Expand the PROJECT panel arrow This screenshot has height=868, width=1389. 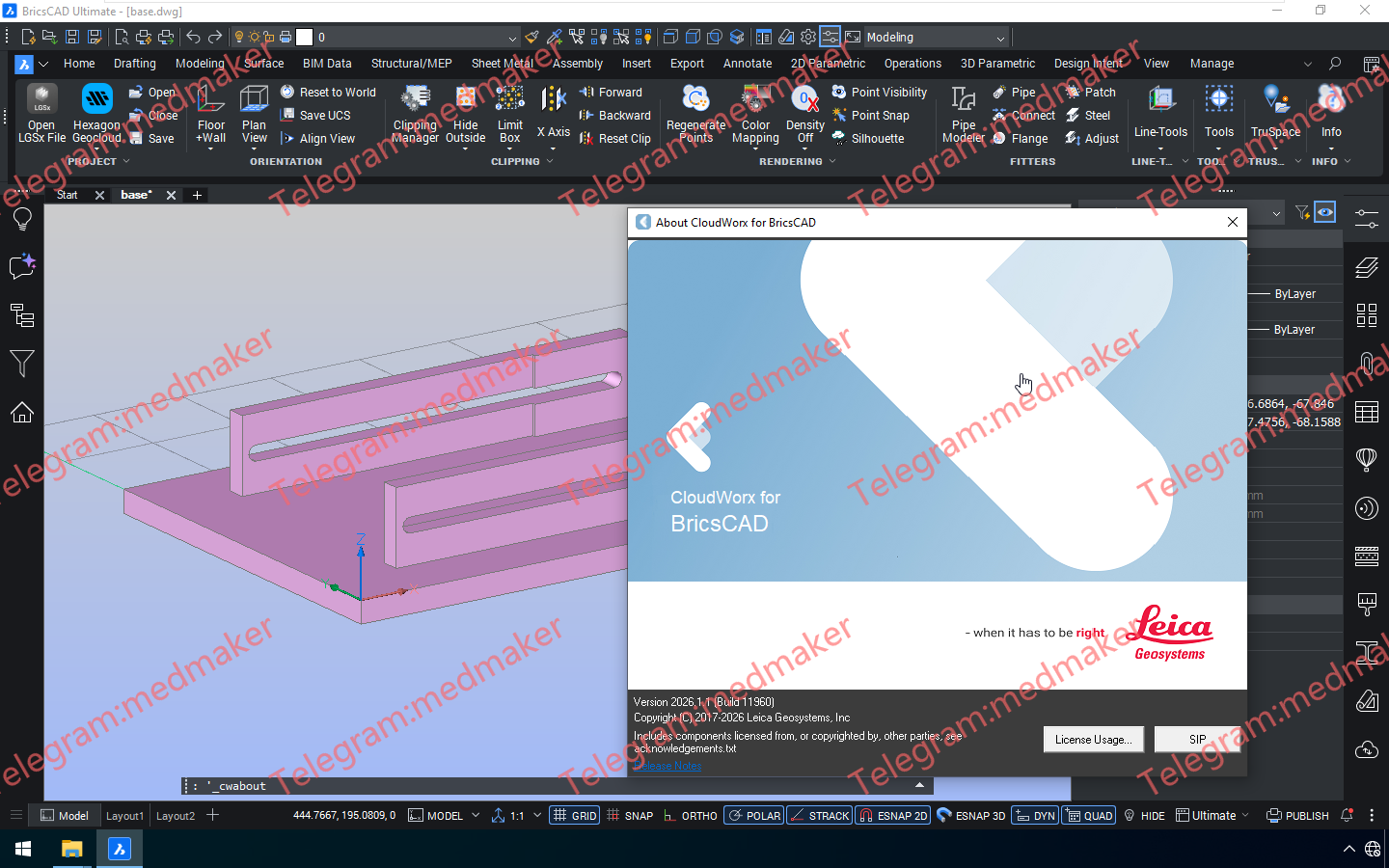[x=125, y=161]
